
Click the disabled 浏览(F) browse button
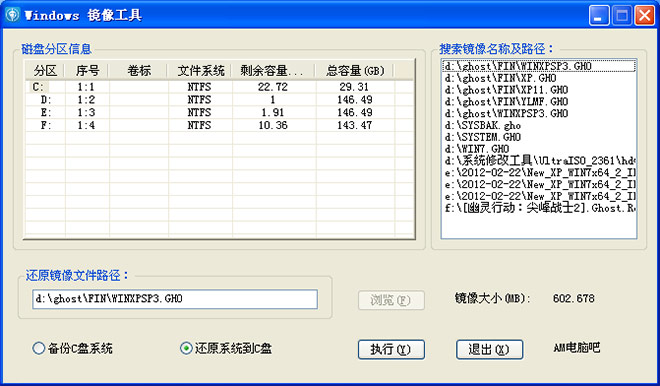391,300
